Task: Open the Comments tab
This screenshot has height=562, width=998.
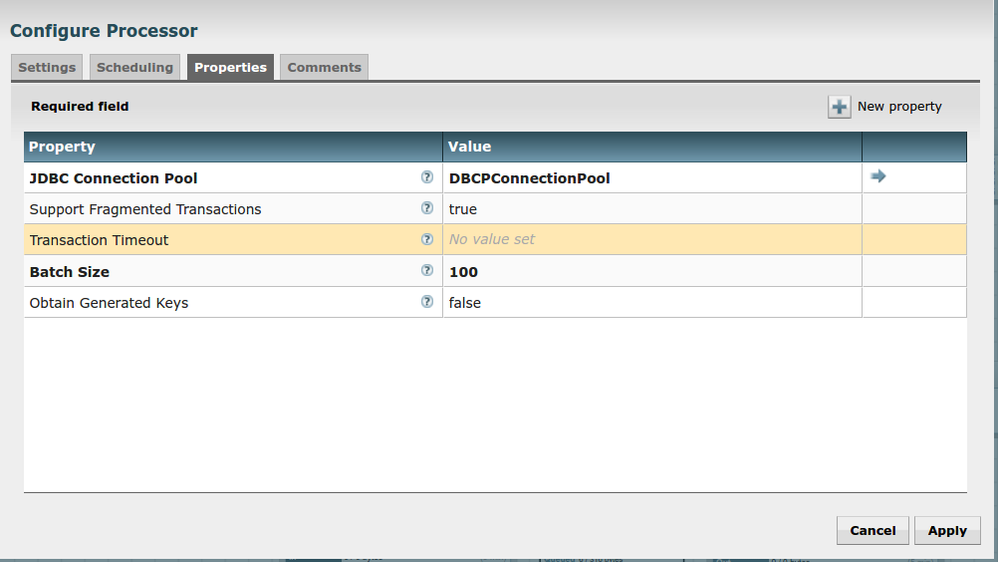Action: pos(324,67)
